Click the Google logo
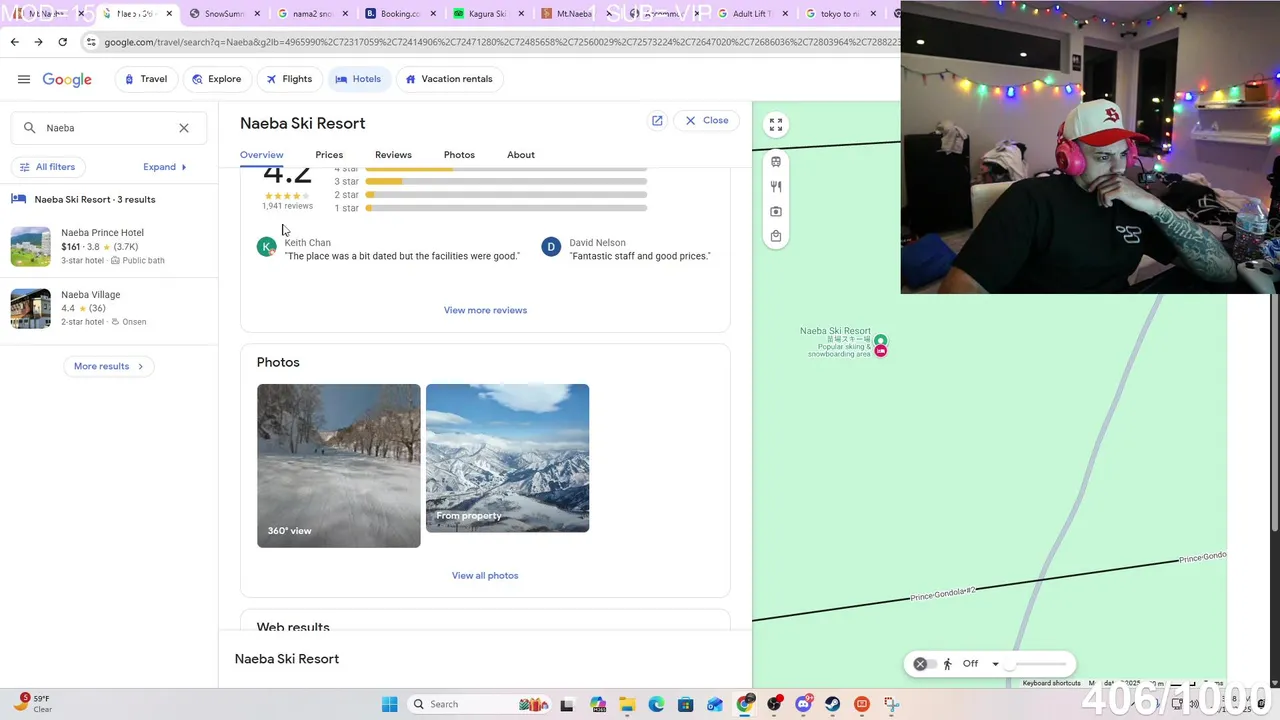 (x=67, y=80)
